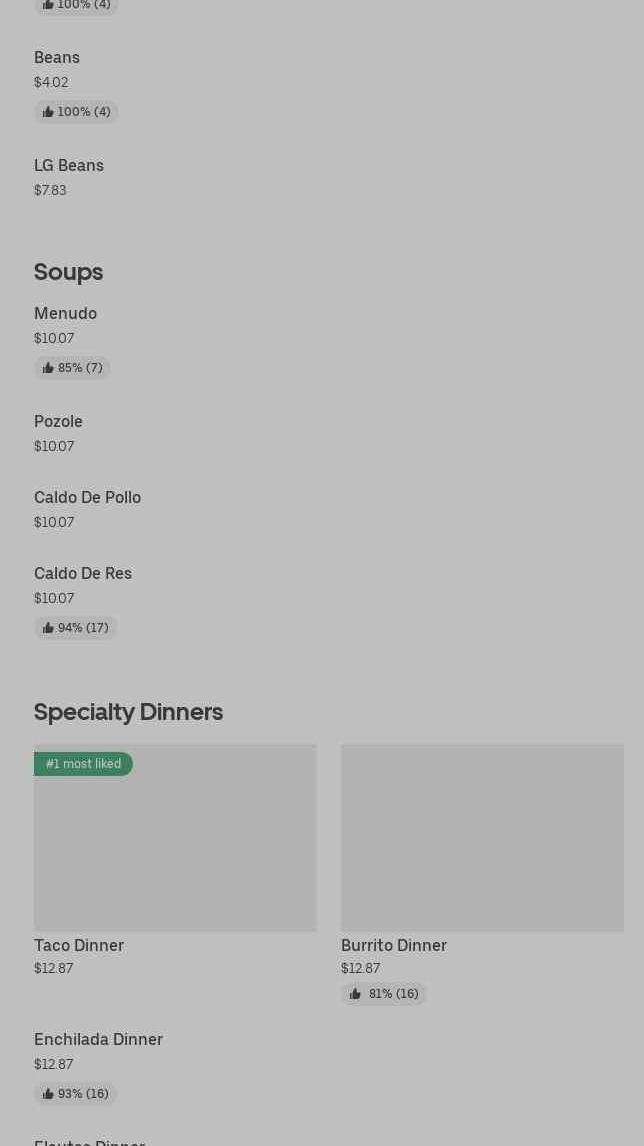Choose the Pozole soup
The height and width of the screenshot is (1146, 644).
[x=58, y=421]
